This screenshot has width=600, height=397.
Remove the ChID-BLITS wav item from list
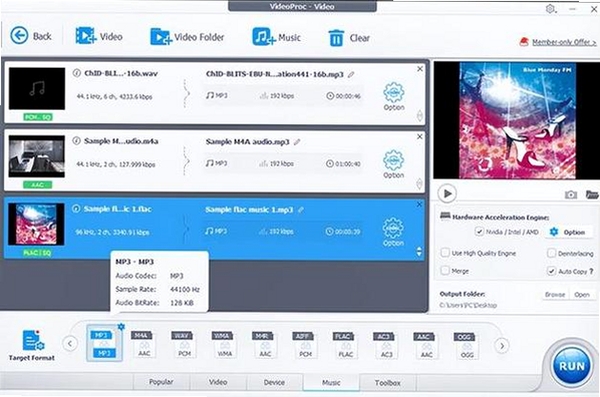pyautogui.click(x=420, y=69)
